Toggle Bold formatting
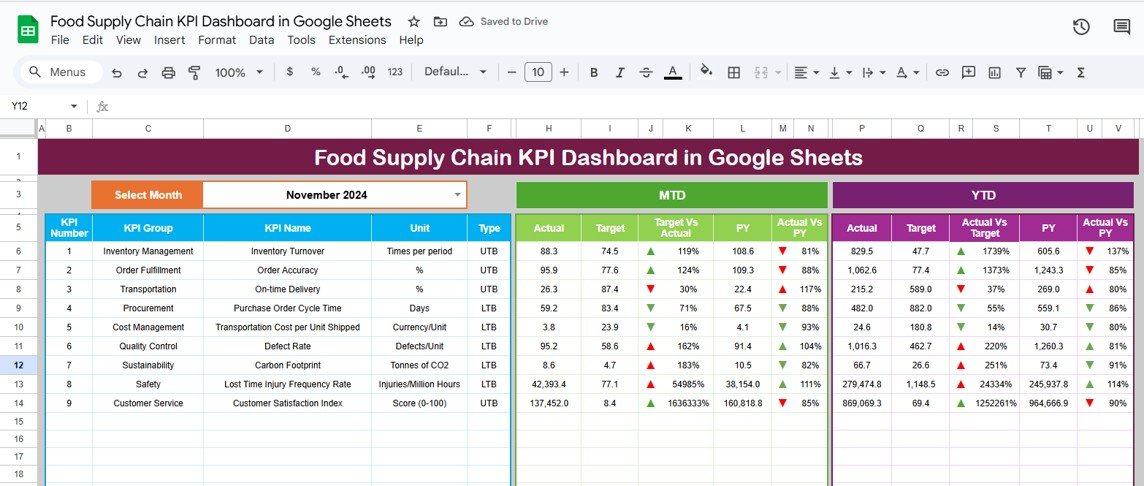Viewport: 1144px width, 486px height. (594, 72)
